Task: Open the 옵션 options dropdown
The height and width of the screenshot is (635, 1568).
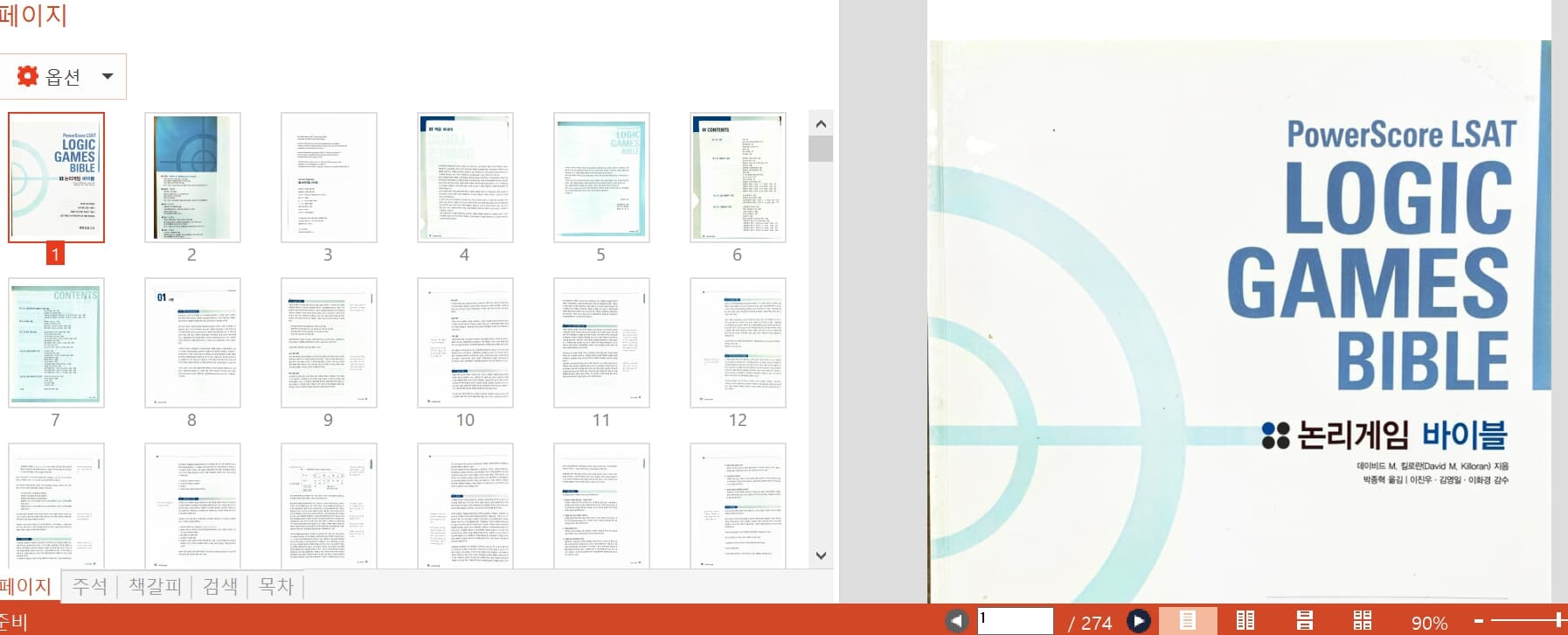Action: pos(63,76)
